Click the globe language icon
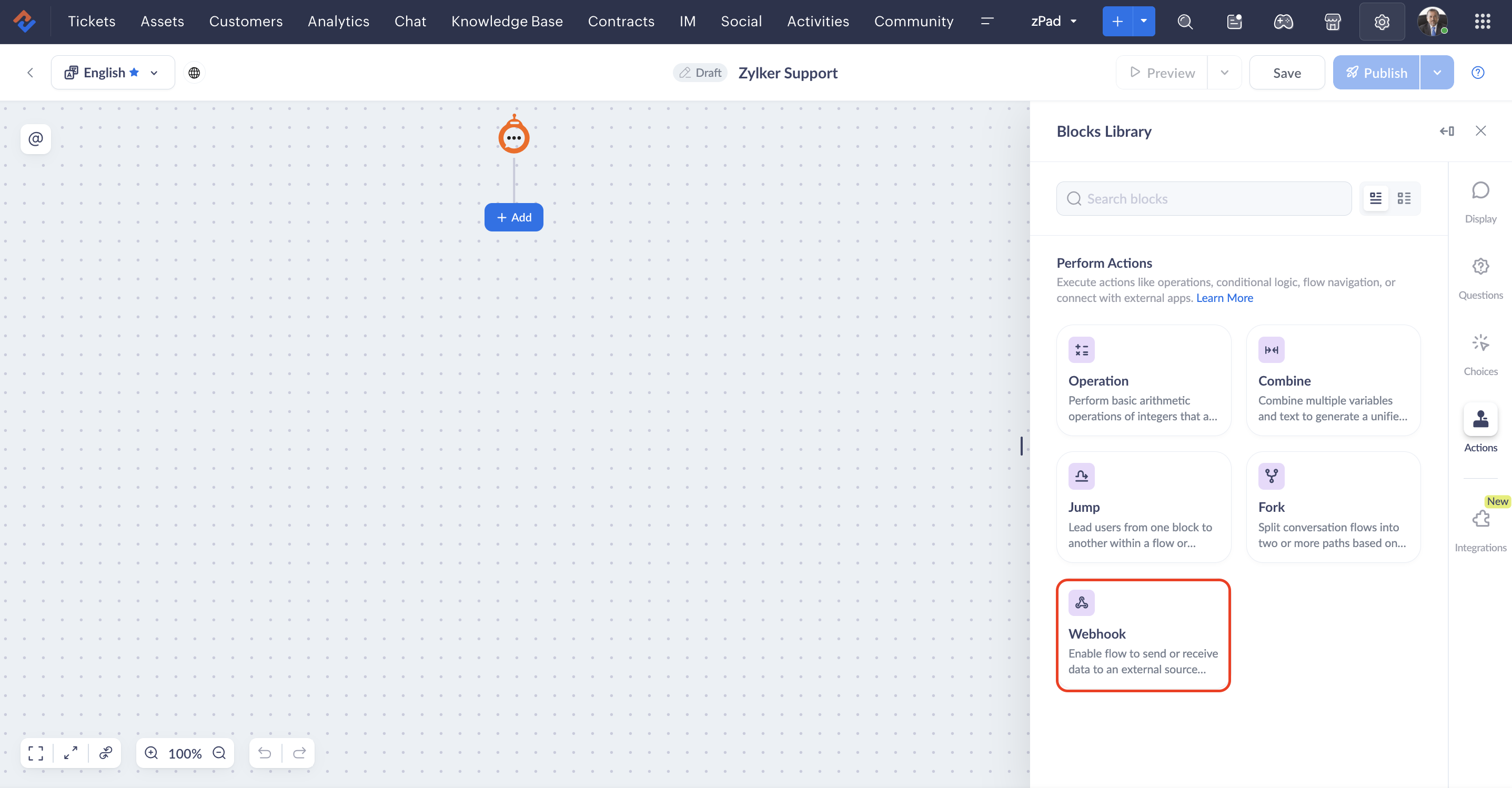Viewport: 1512px width, 788px height. (x=194, y=73)
